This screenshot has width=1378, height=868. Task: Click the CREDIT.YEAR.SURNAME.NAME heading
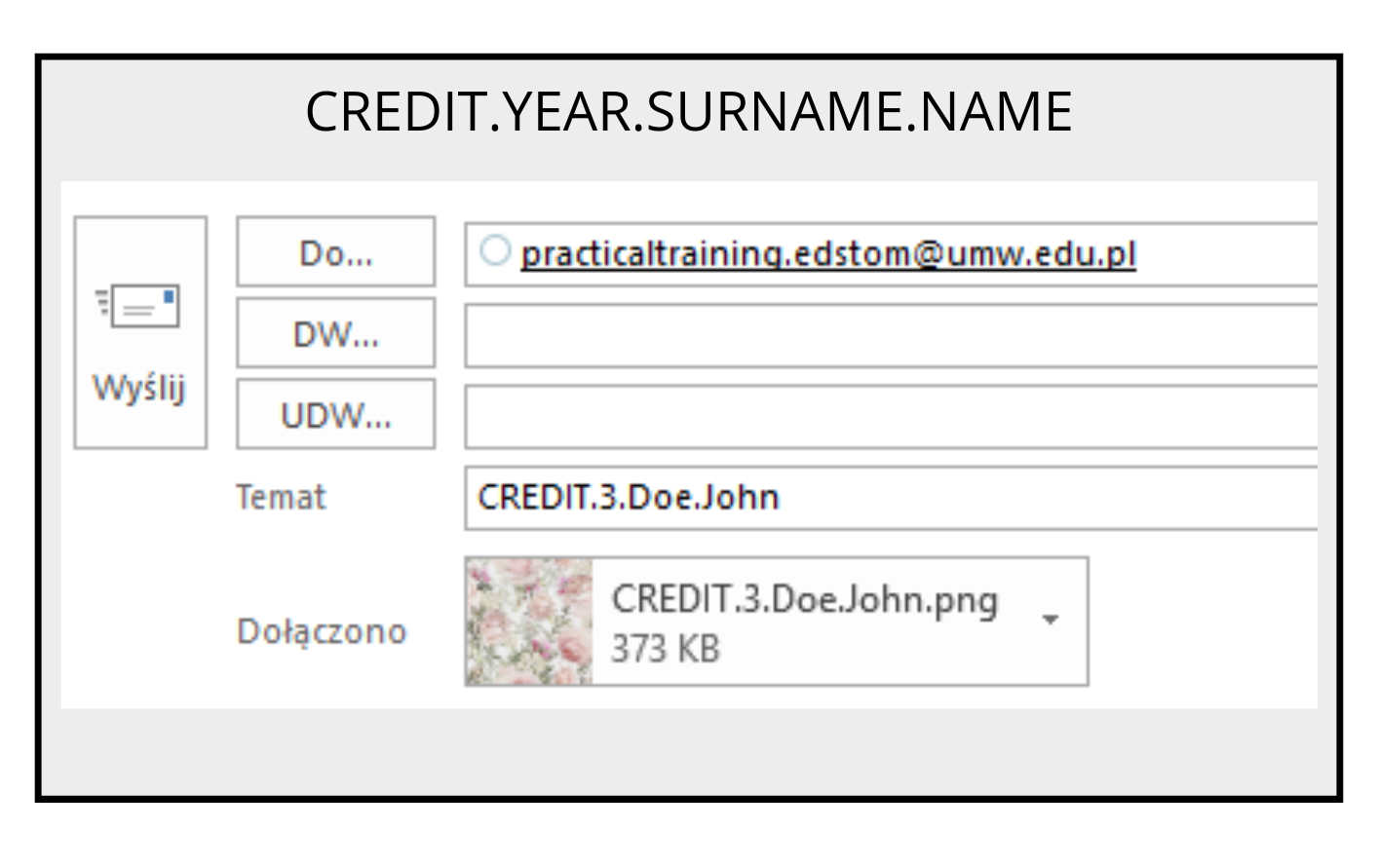(x=688, y=111)
